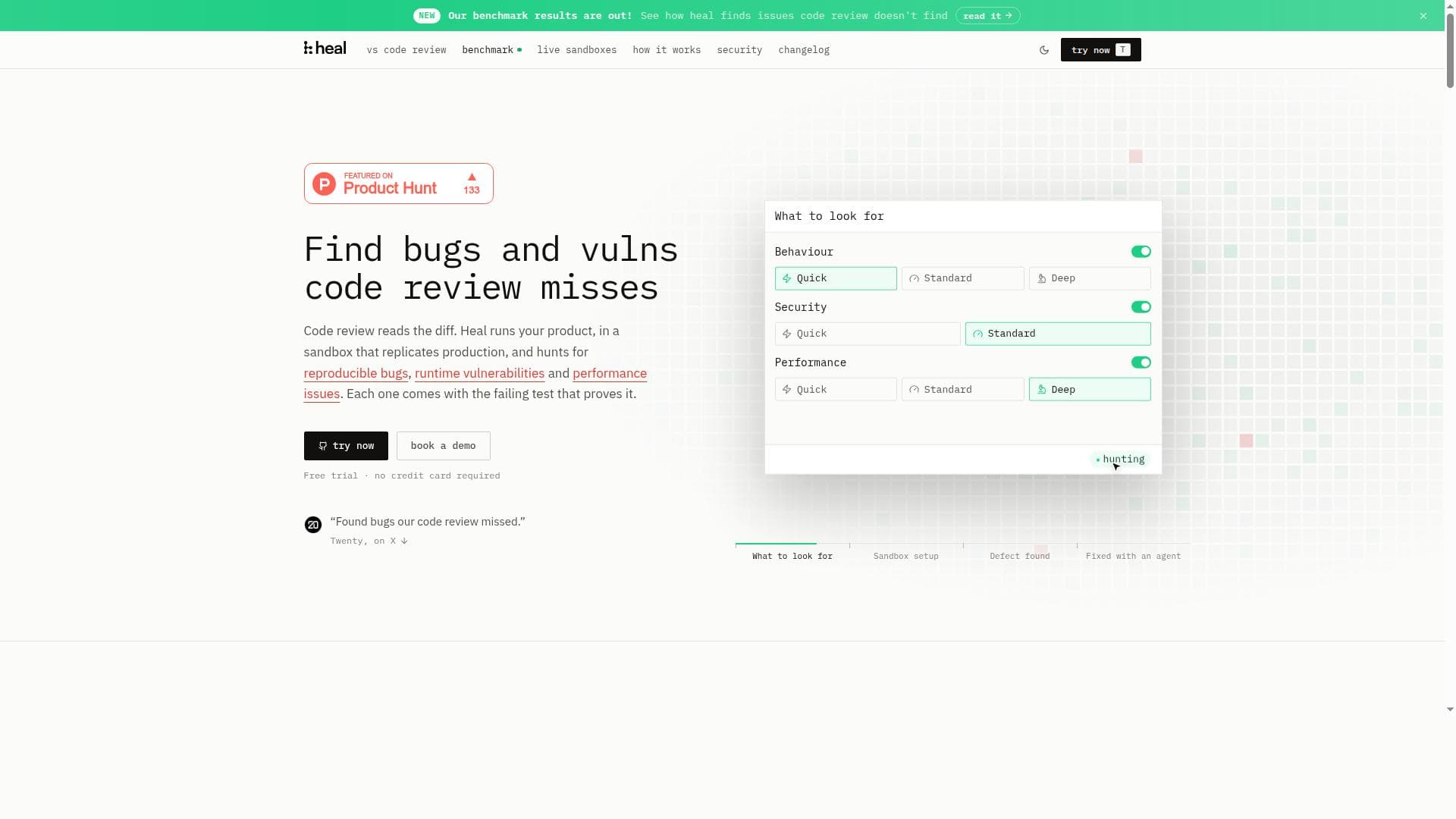The height and width of the screenshot is (819, 1456).
Task: Choose Standard depth for Security
Action: coord(1058,334)
